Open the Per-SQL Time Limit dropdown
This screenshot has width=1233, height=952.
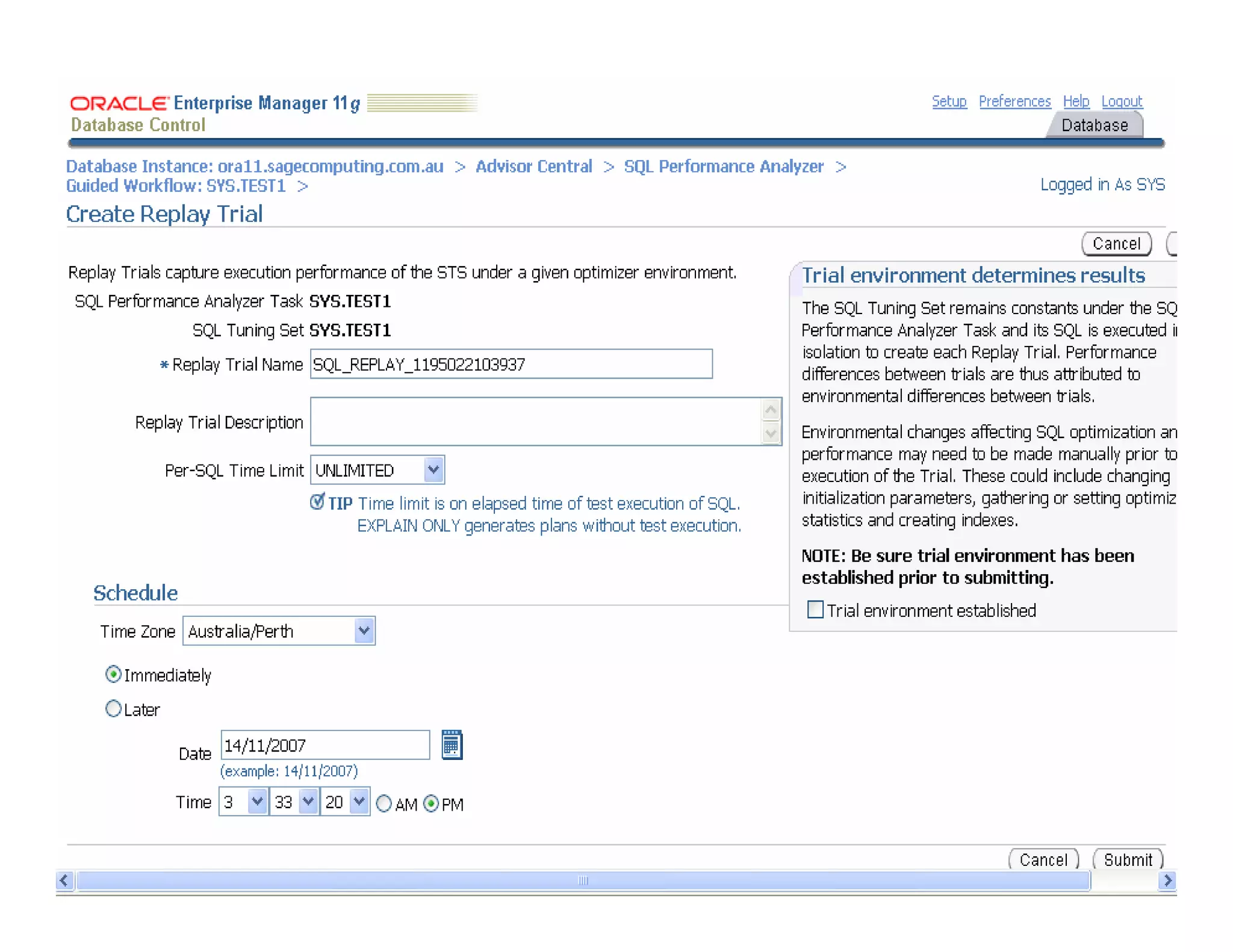coord(377,469)
